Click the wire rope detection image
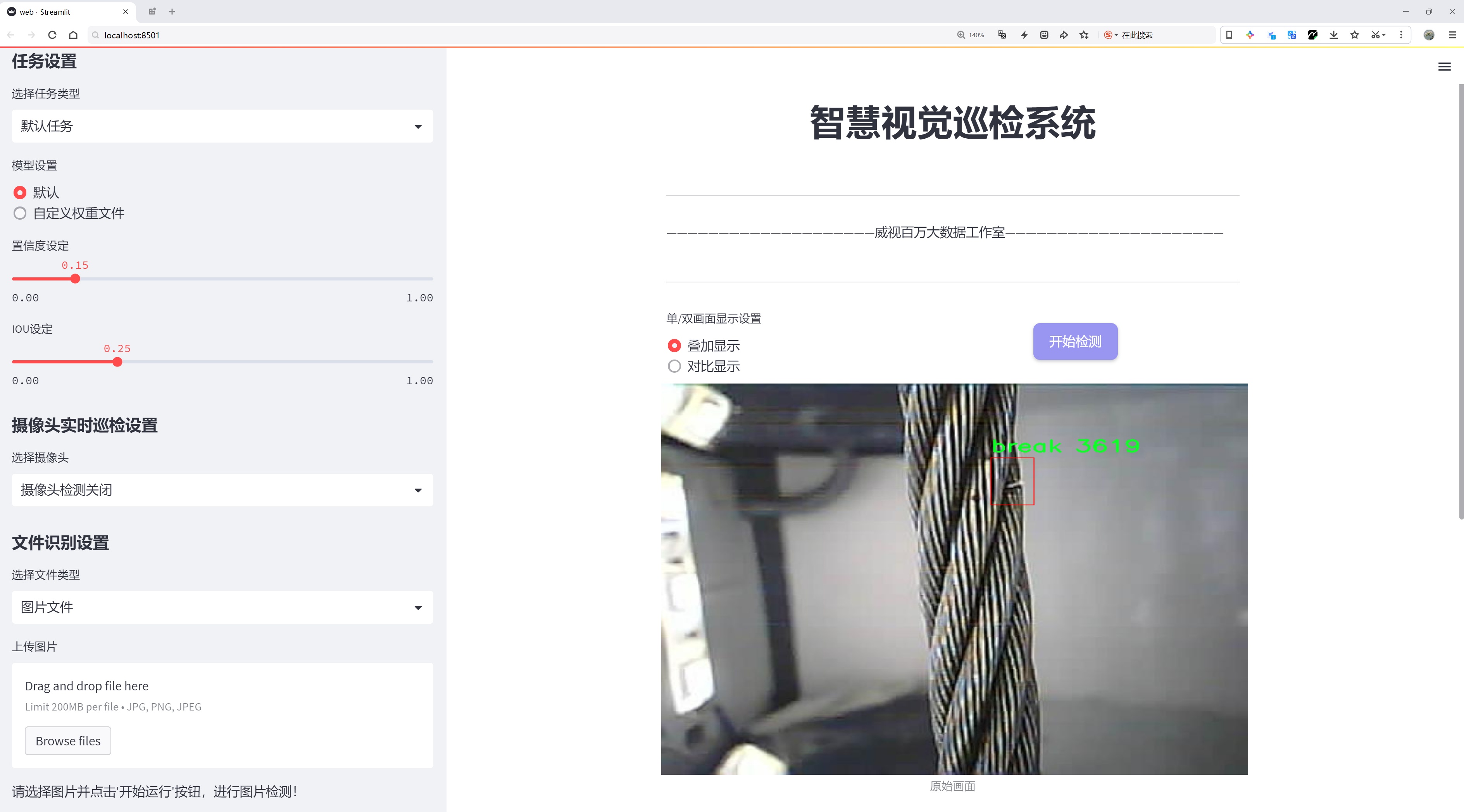The width and height of the screenshot is (1464, 812). coord(954,579)
